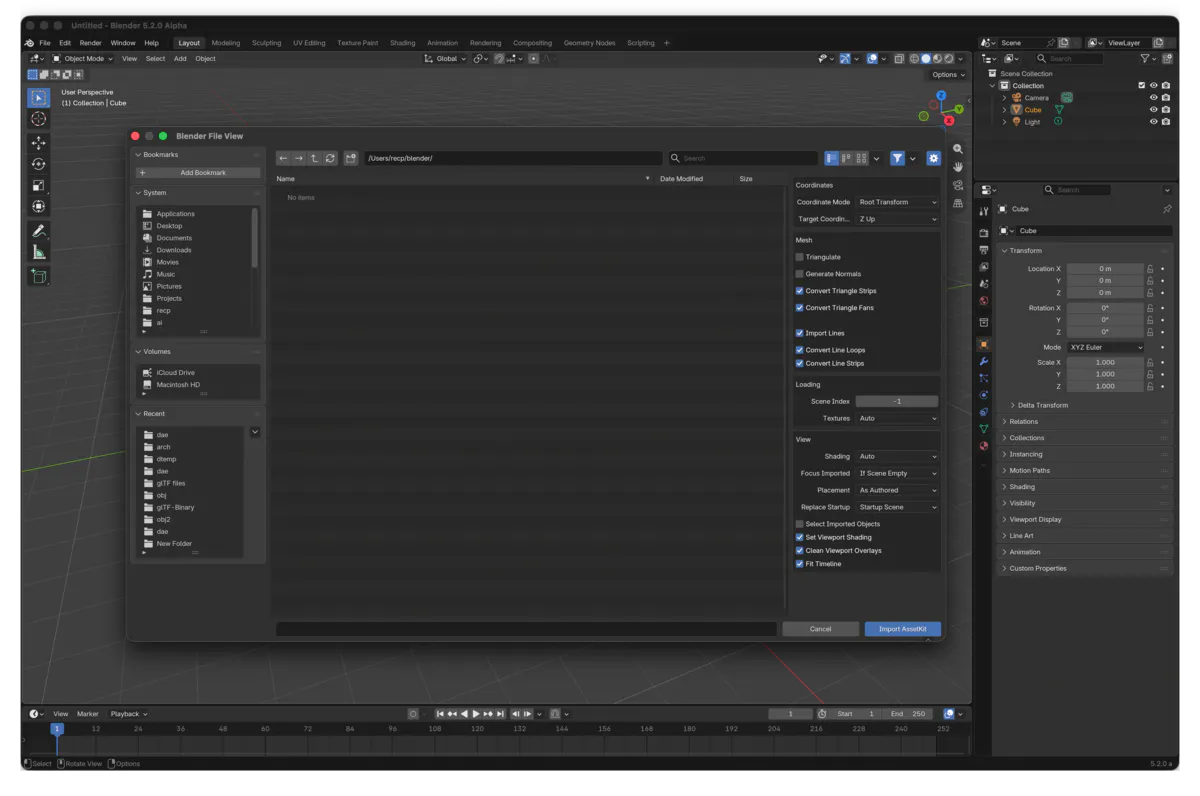1200x796 pixels.
Task: Open the Render menu
Action: (x=91, y=43)
